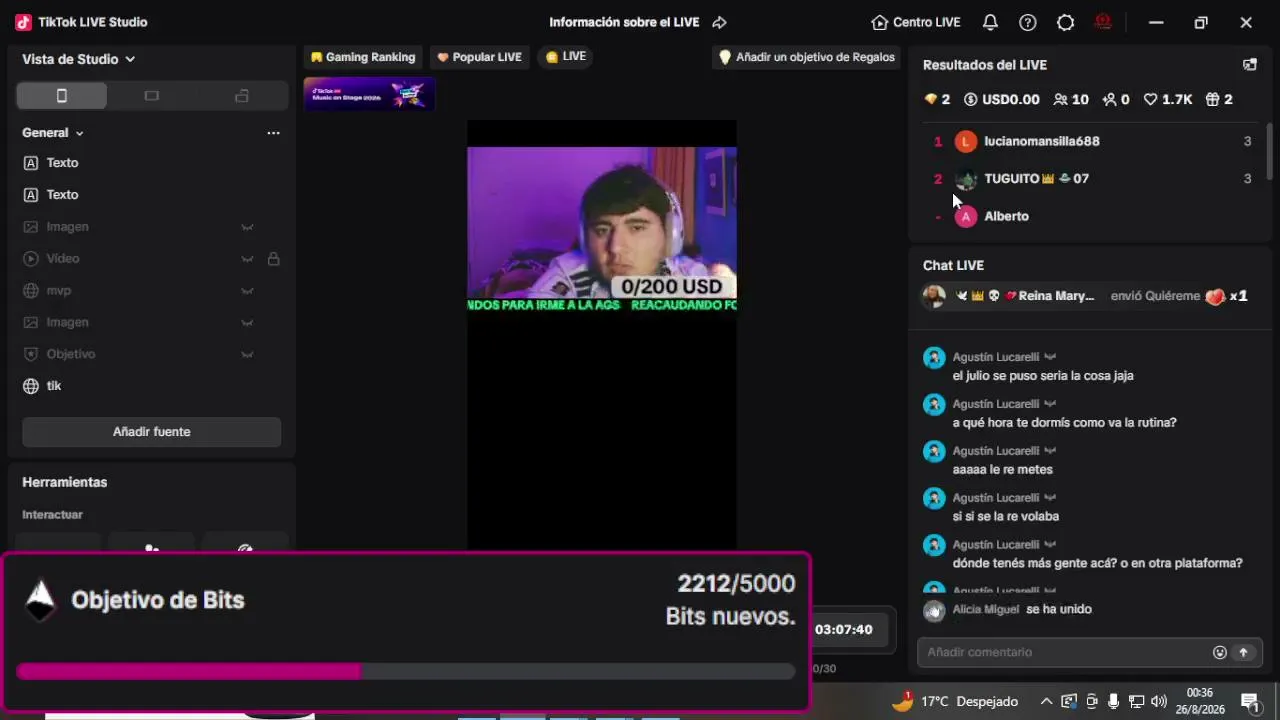Viewport: 1280px width, 720px height.
Task: Open Información sobre el LIVE
Action: tap(624, 22)
